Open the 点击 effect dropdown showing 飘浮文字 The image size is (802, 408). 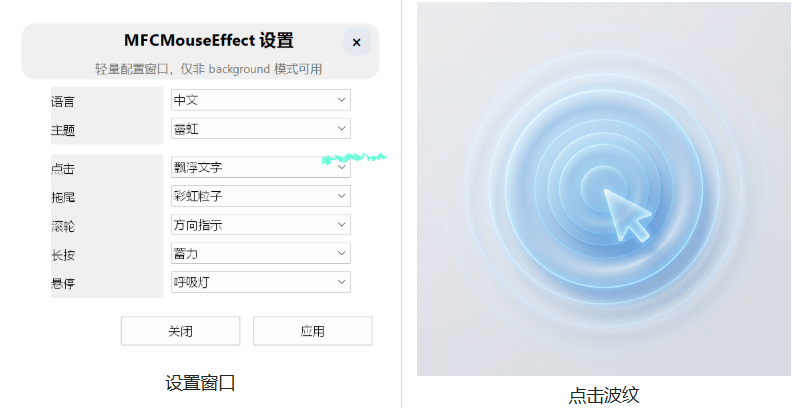tap(261, 168)
